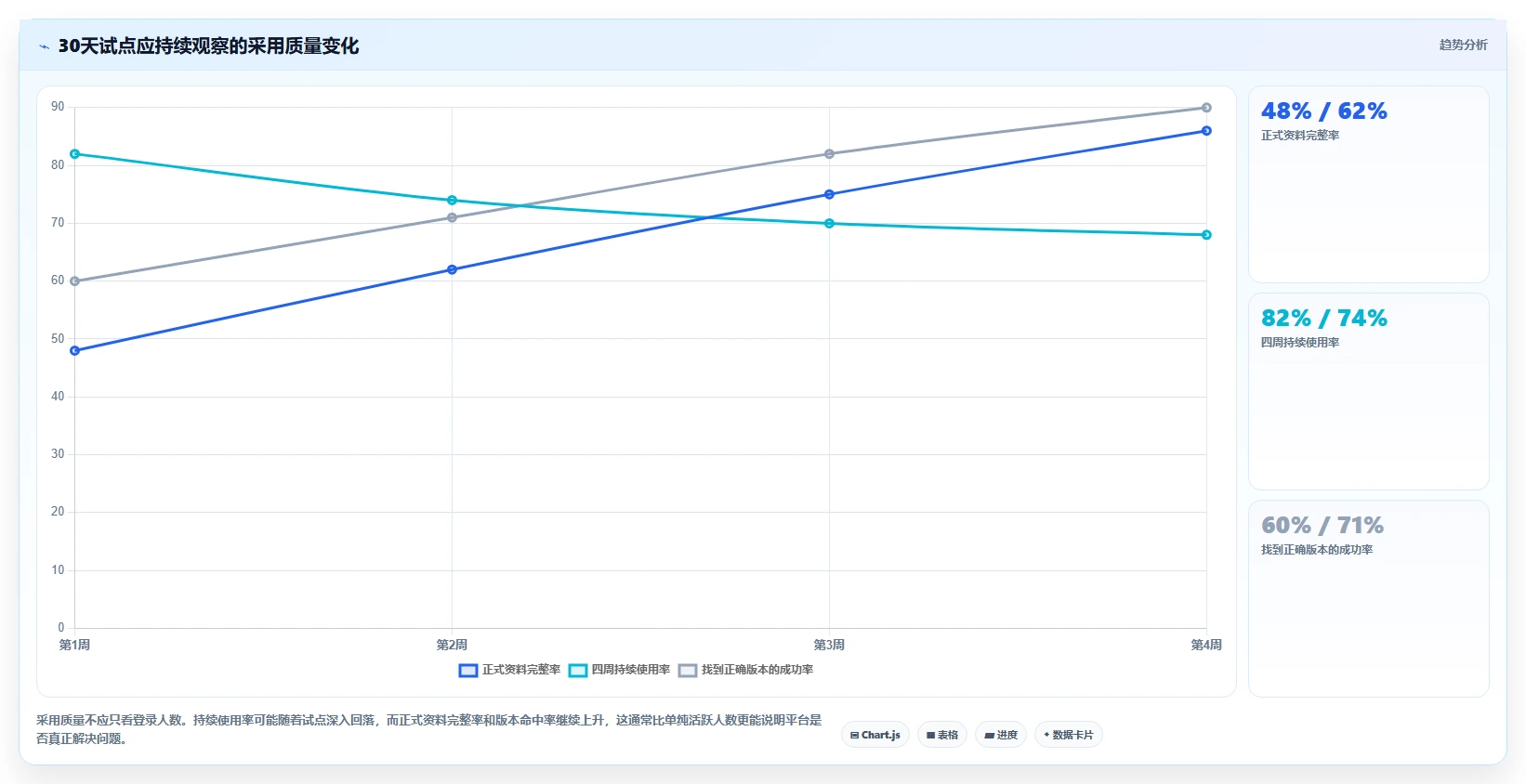
Task: Click the footnote text starting 采用质量不应只看登录人数
Action: pos(429,729)
